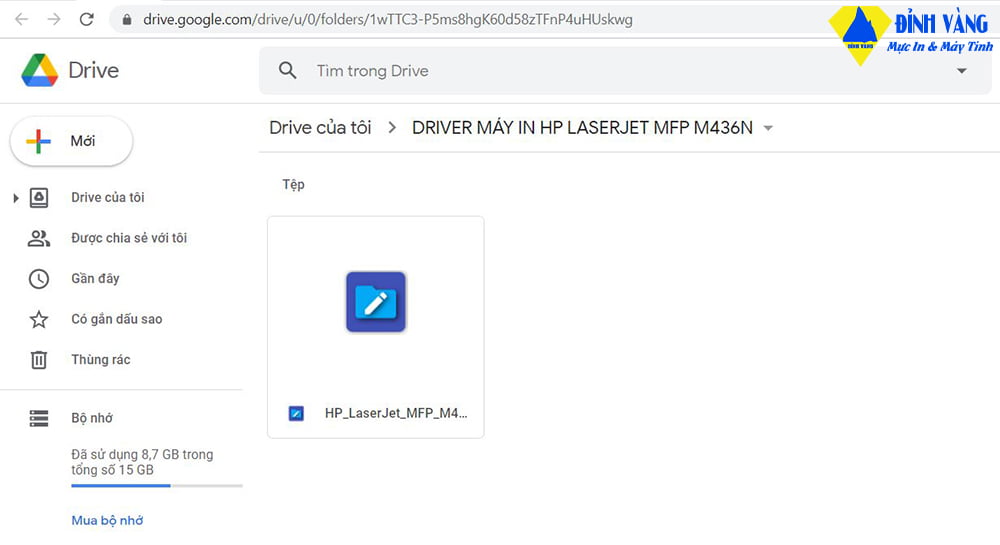The image size is (1000, 545).
Task: Click the address bar URL
Action: point(388,20)
